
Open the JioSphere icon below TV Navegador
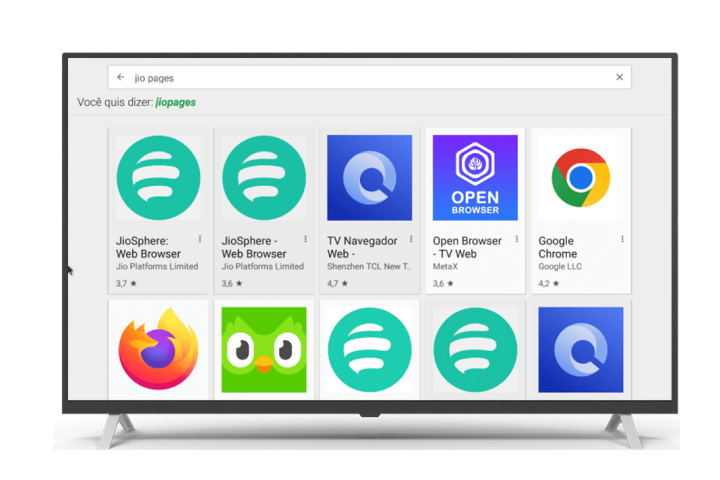click(370, 350)
